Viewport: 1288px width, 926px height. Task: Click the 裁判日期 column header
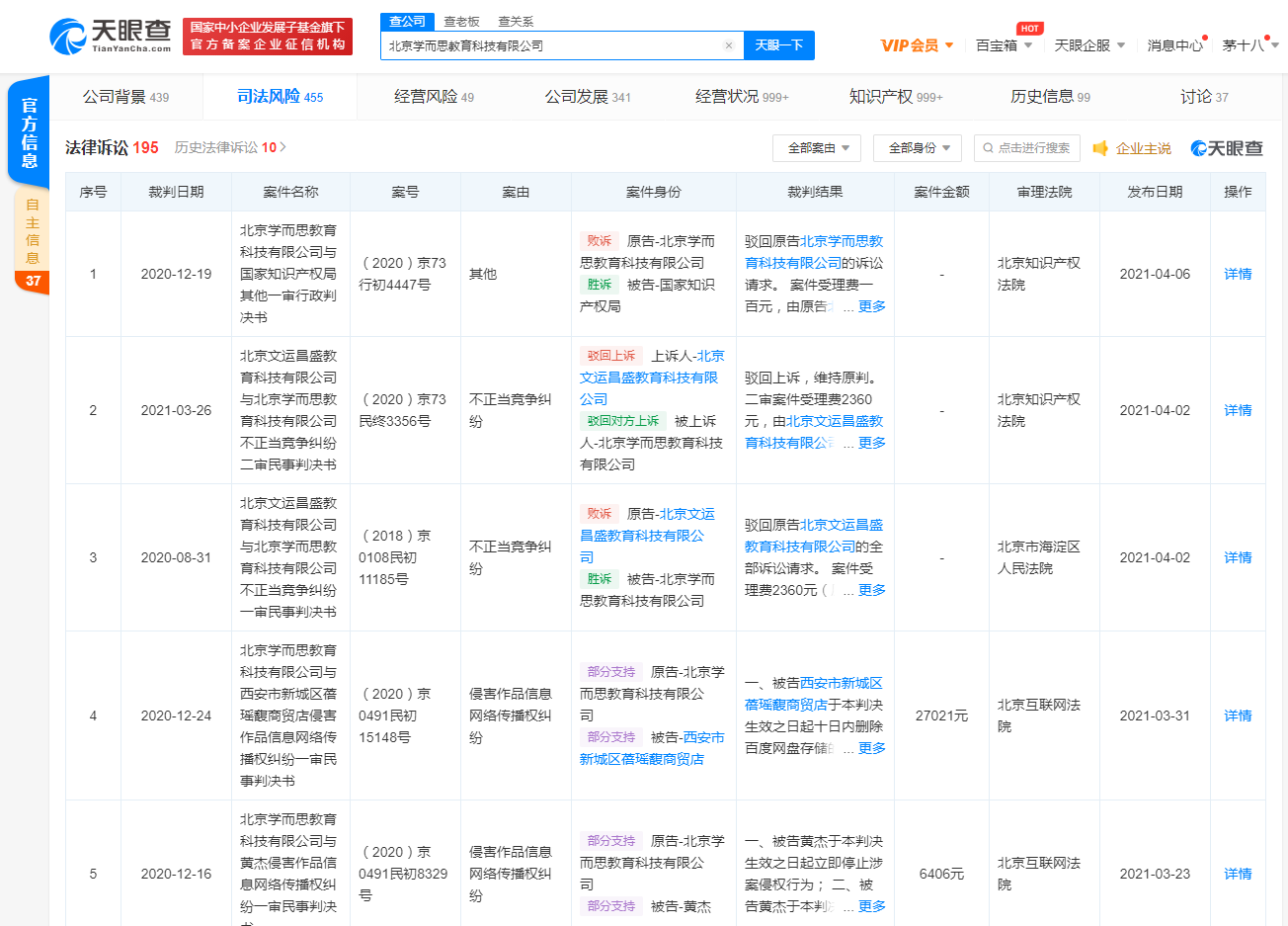tap(176, 192)
